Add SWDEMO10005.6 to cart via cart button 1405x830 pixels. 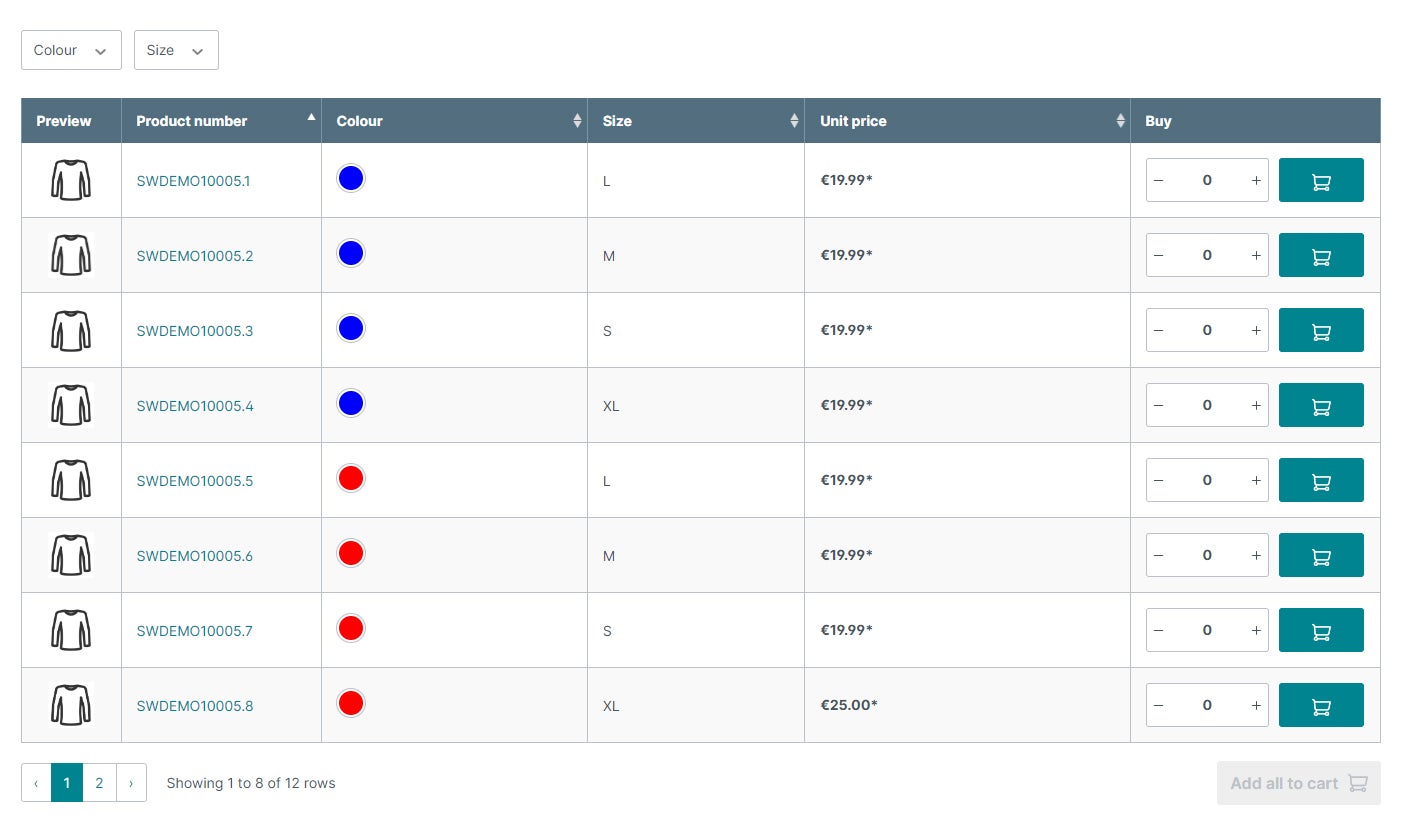(x=1321, y=555)
